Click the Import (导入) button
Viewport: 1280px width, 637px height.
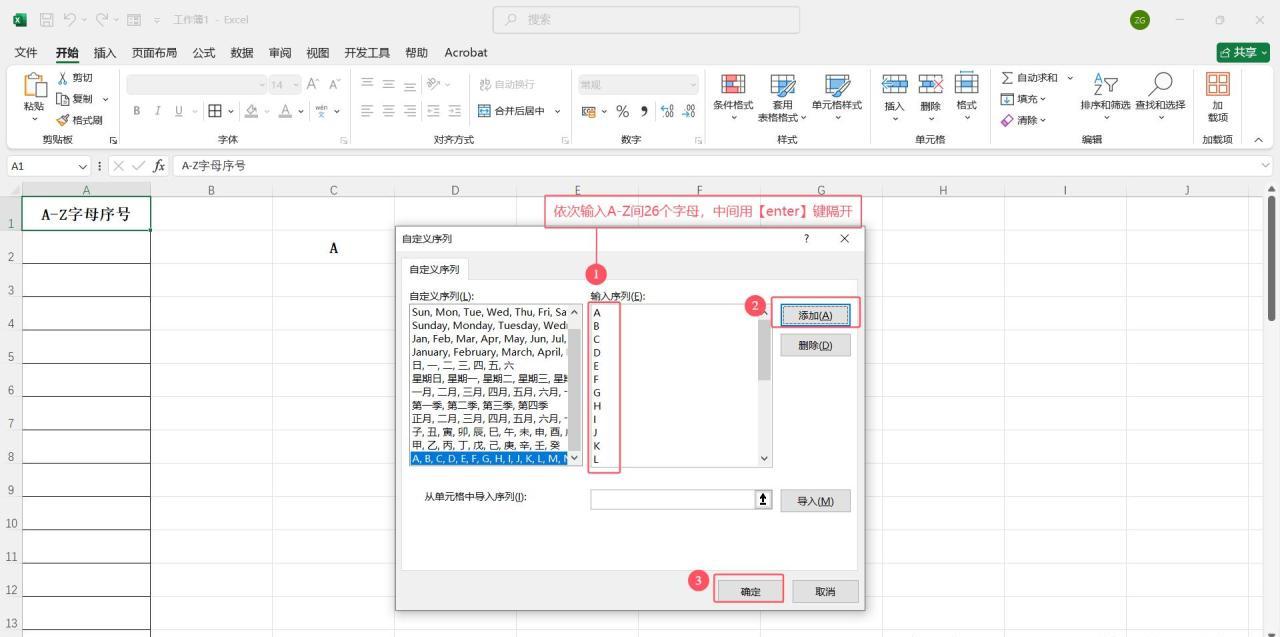click(815, 501)
